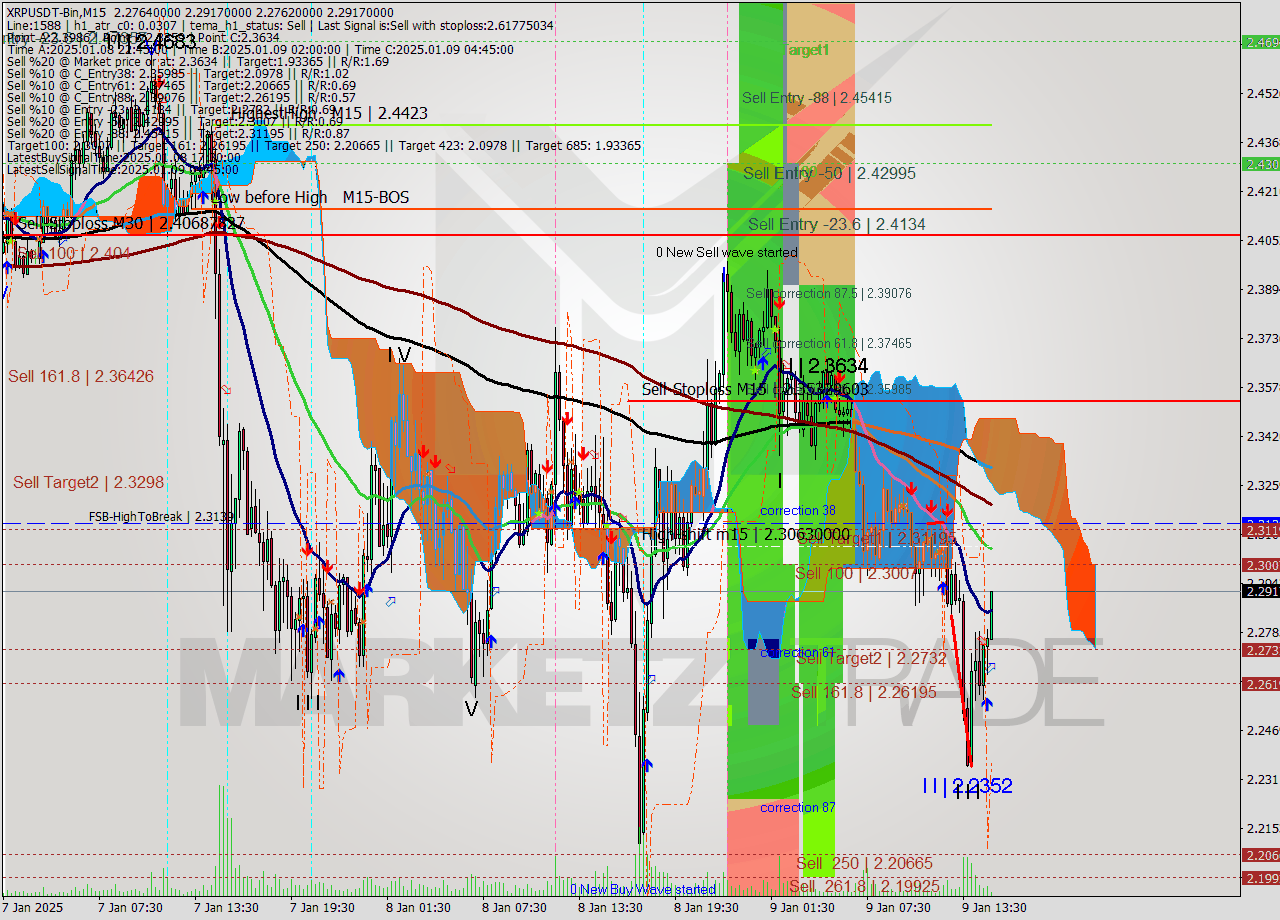Viewport: 1280px width, 920px height.
Task: Click the '9 Jan 13:30' time axis label
Action: click(x=994, y=908)
